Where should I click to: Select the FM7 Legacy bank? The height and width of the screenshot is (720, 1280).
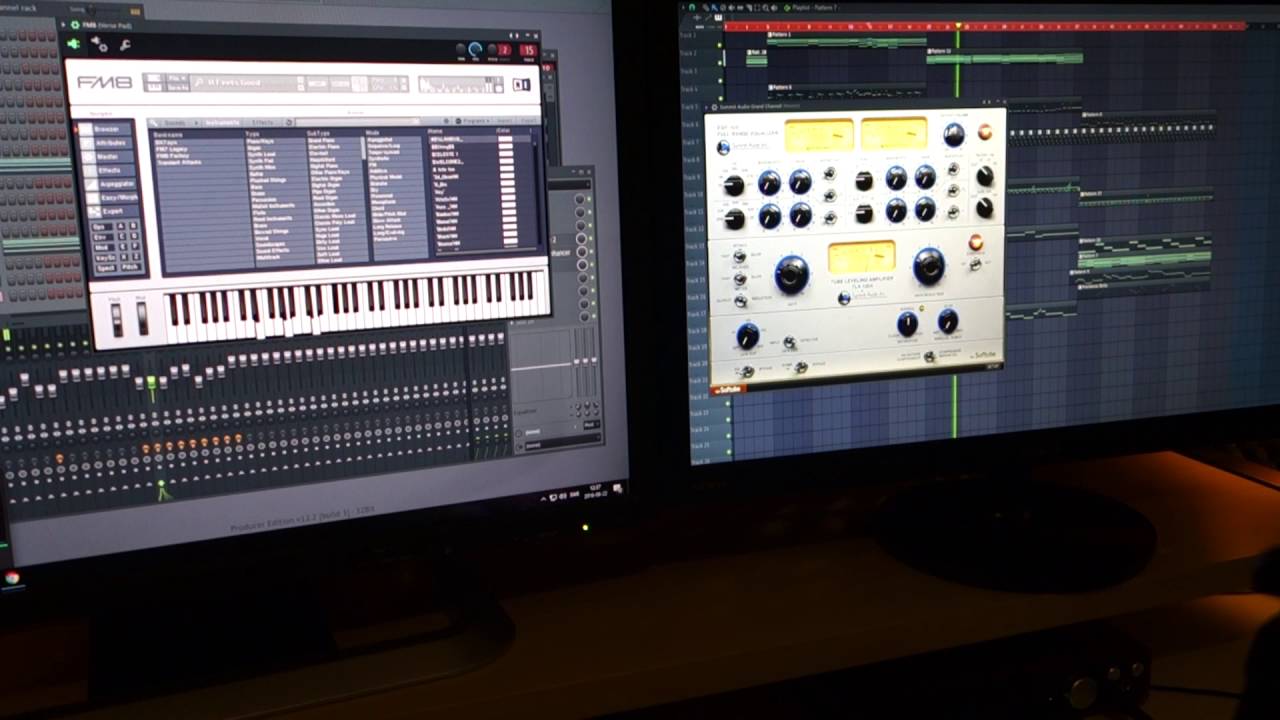172,149
